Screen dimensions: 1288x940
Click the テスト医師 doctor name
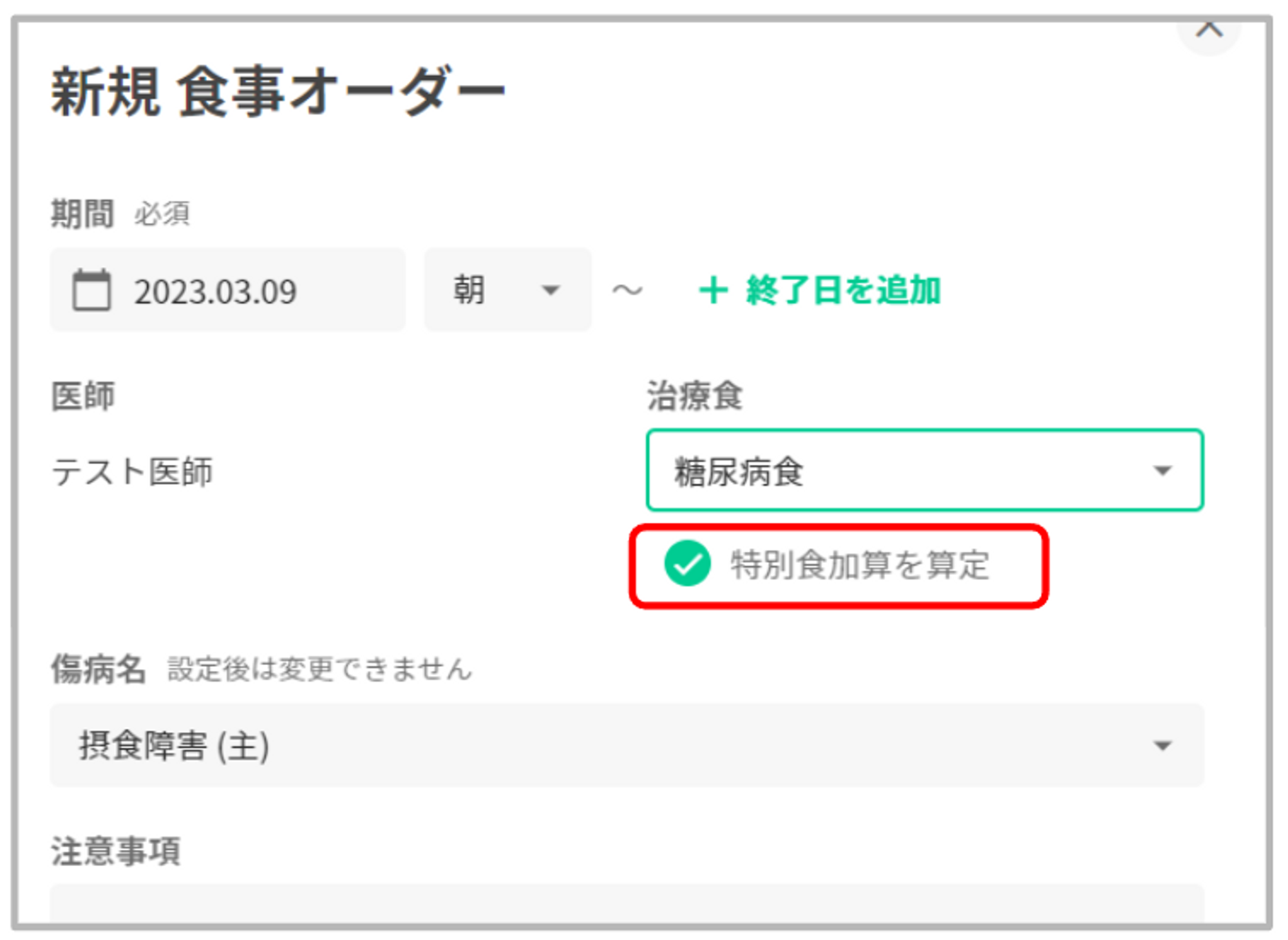click(x=132, y=472)
